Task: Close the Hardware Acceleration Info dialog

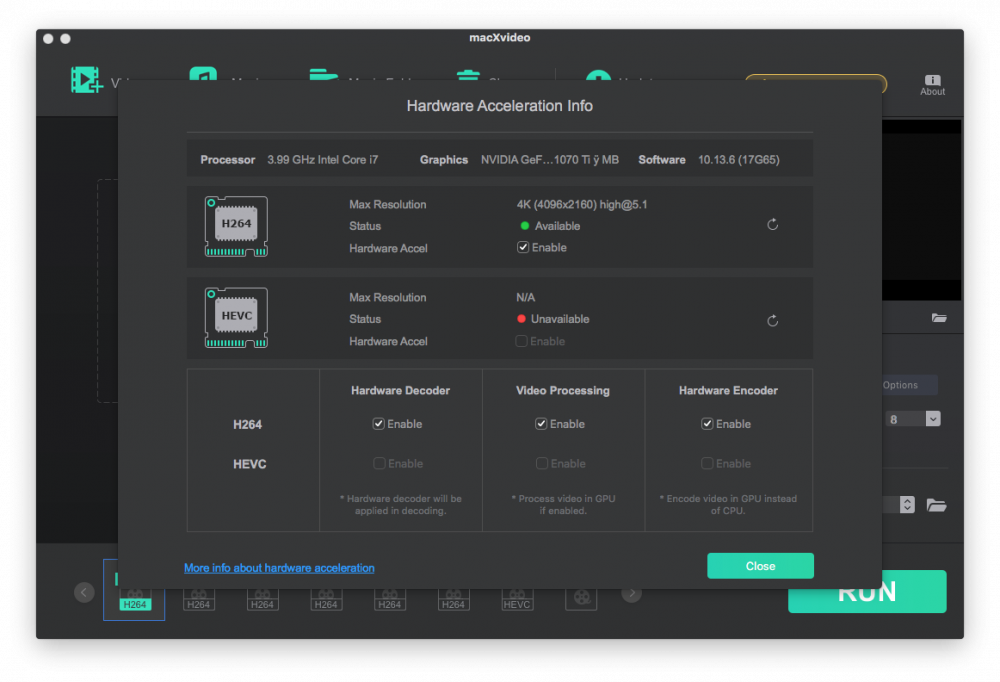Action: 760,566
